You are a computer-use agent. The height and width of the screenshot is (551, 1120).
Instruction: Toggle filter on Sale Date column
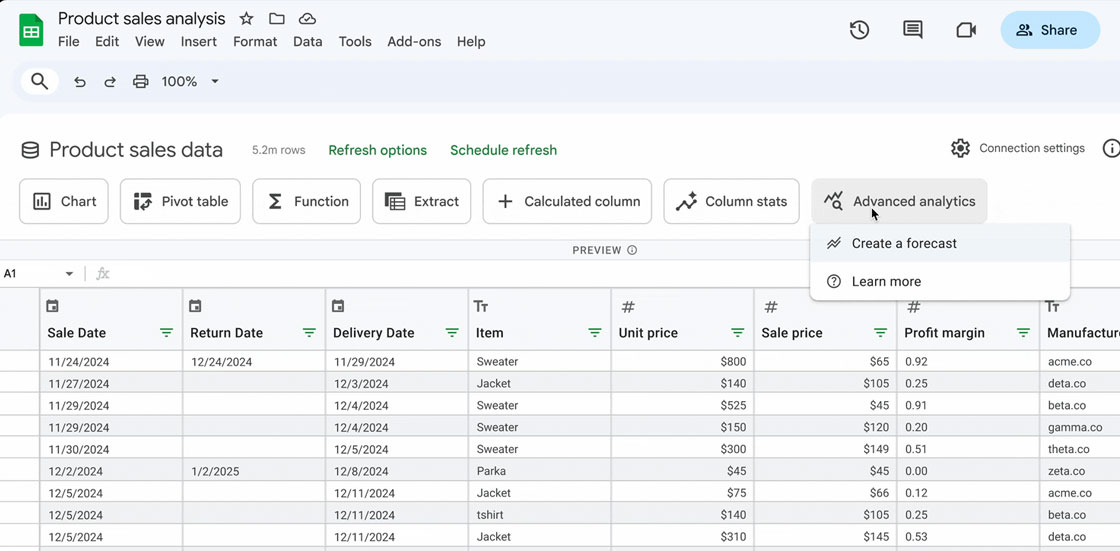166,333
